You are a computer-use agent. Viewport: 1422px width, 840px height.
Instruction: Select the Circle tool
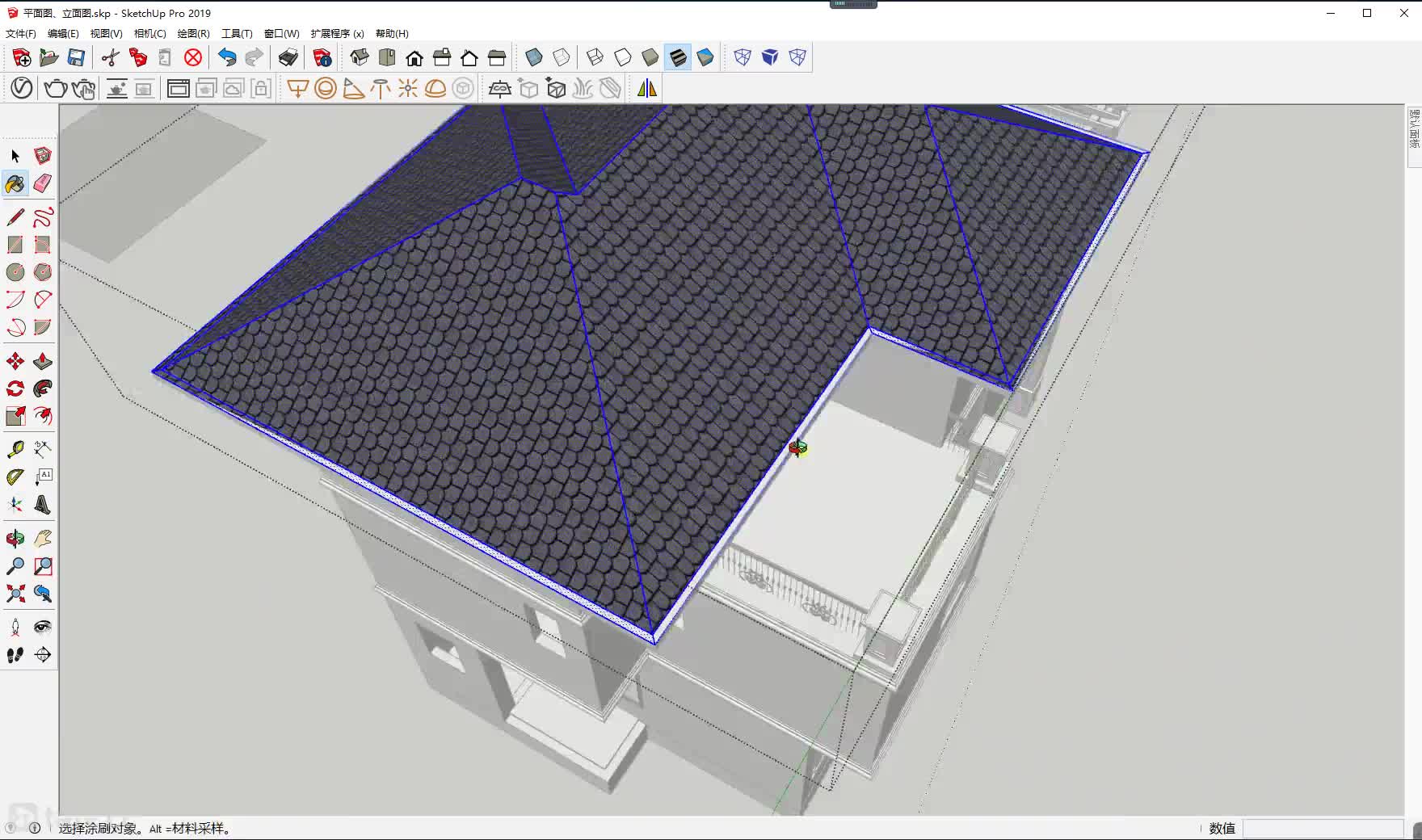(15, 272)
